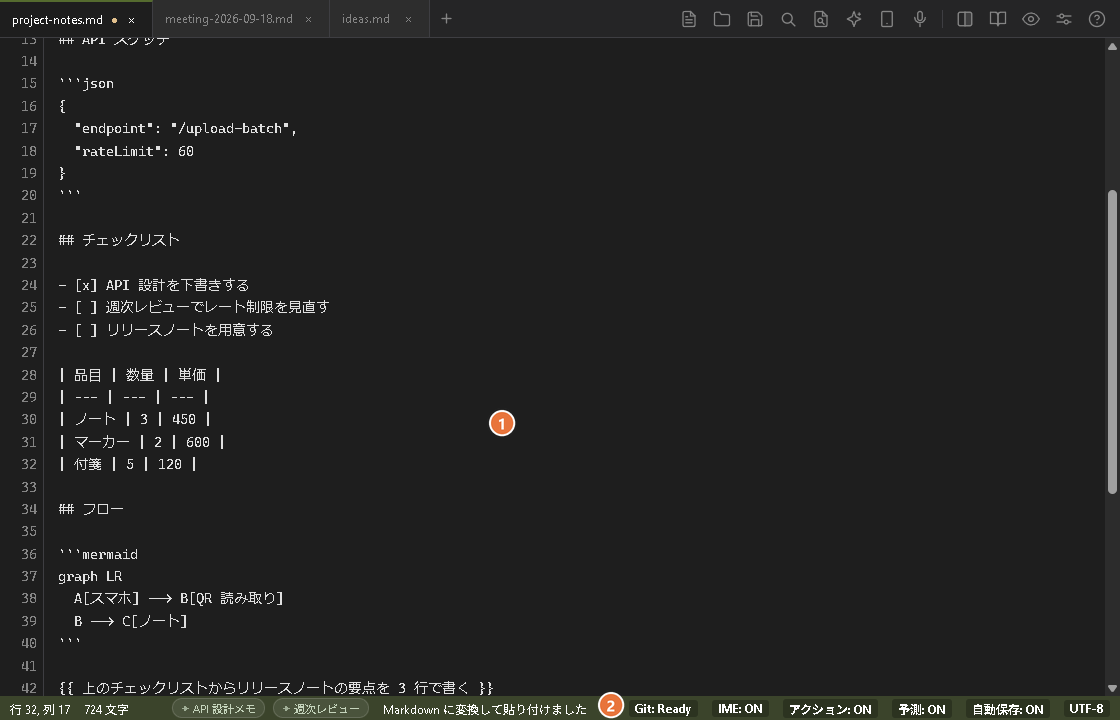Click the split view columns icon
This screenshot has width=1120, height=720.
(965, 19)
